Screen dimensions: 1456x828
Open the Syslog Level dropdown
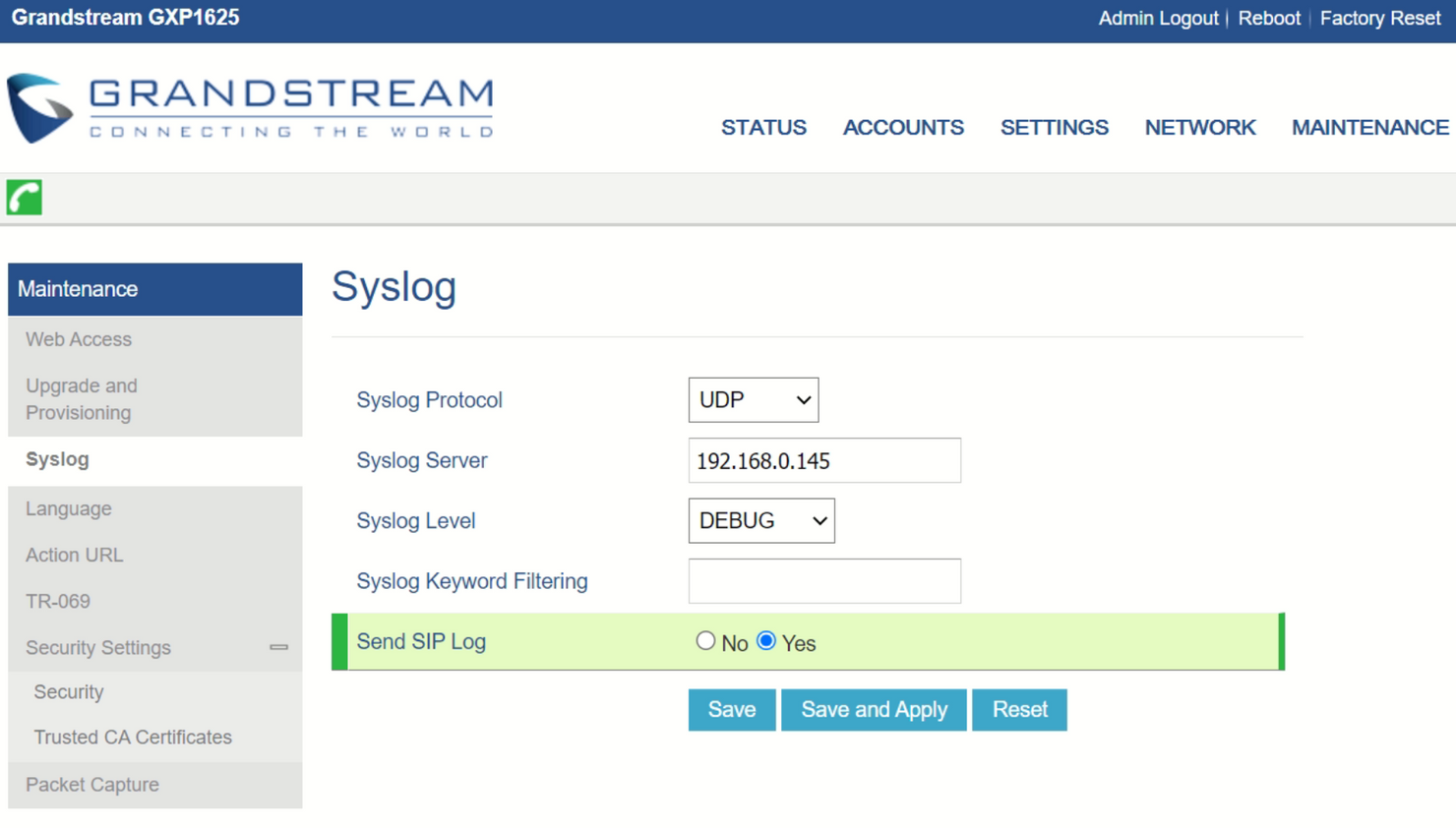(x=761, y=521)
